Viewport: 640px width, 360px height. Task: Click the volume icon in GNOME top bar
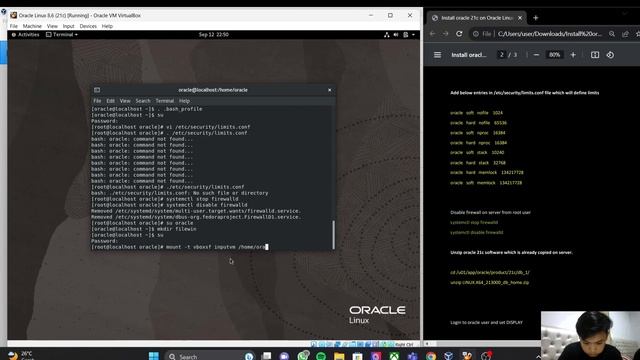click(x=396, y=35)
